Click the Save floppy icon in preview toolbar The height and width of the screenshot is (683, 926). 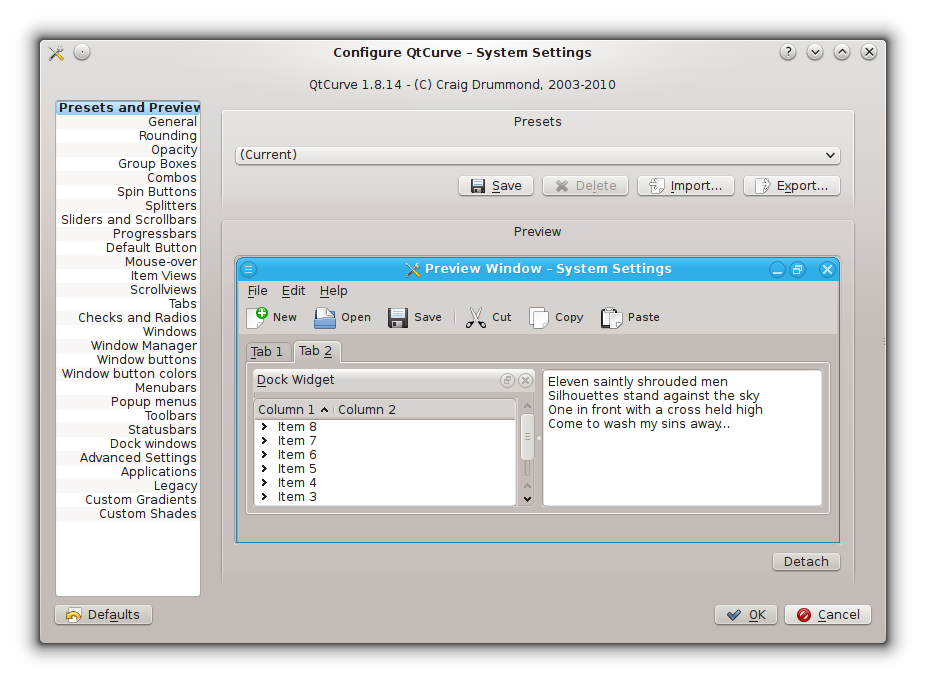point(398,317)
